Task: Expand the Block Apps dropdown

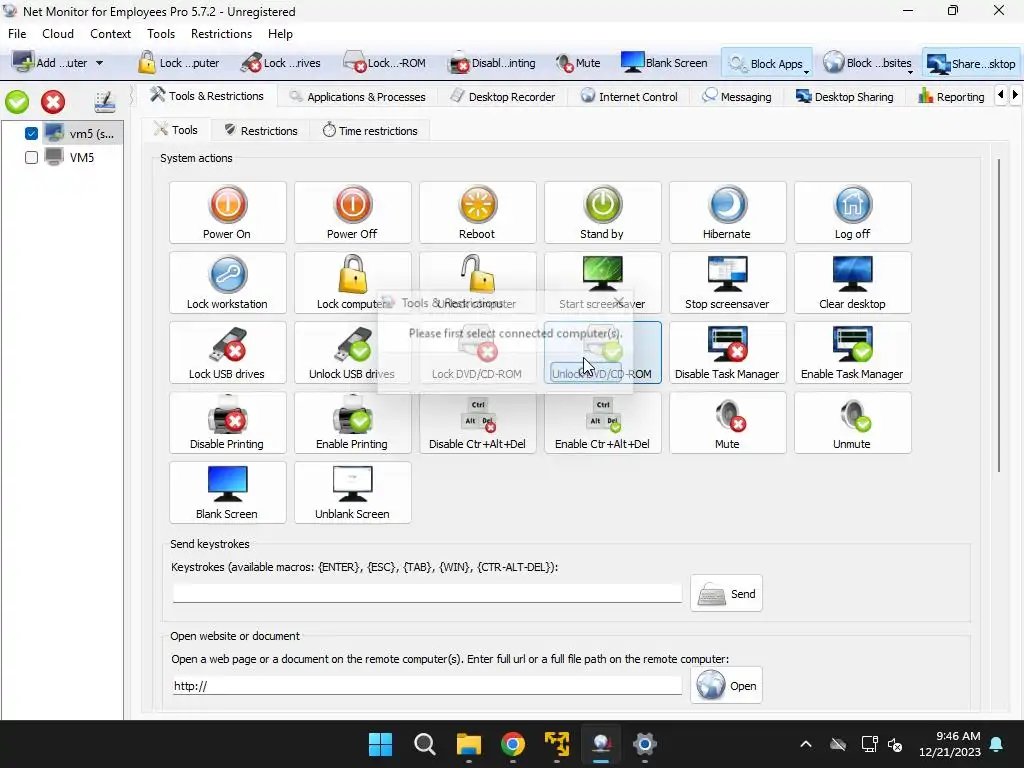Action: (x=807, y=71)
